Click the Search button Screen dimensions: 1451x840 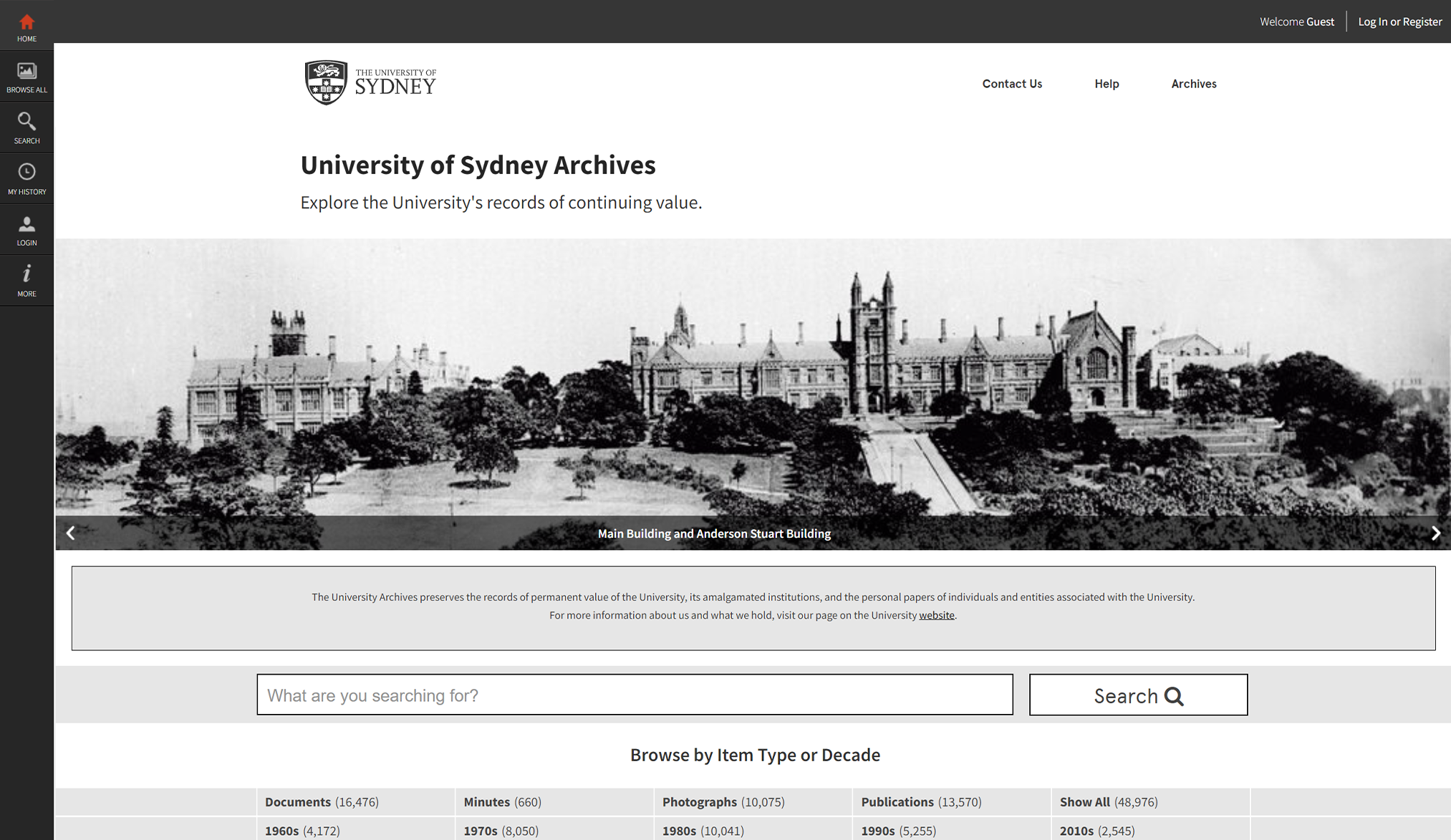click(1138, 695)
